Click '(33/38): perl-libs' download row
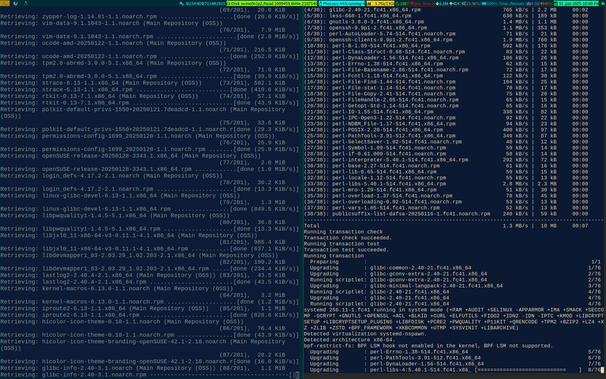The height and width of the screenshot is (379, 606). click(446, 184)
